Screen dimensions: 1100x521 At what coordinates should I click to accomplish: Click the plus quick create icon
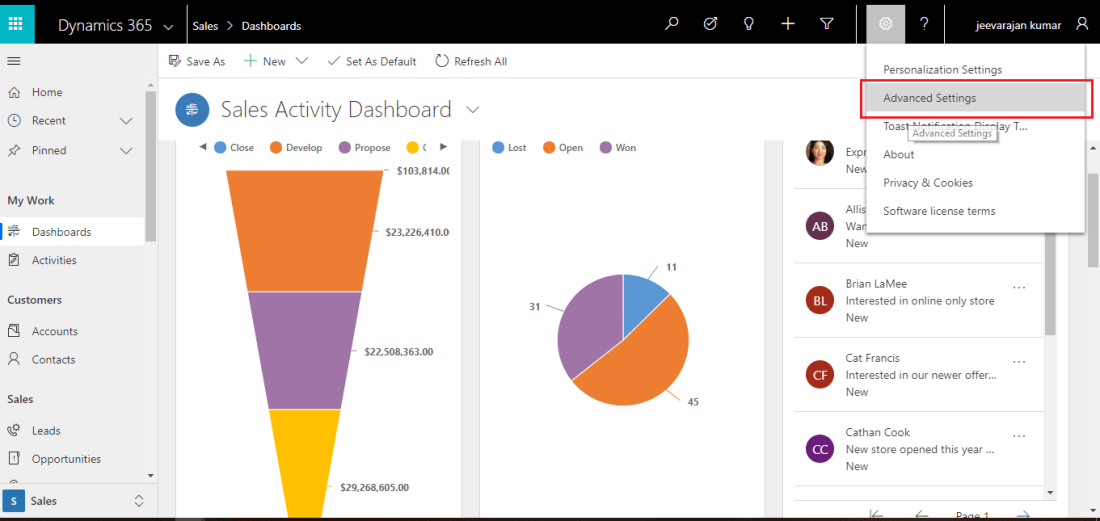[x=788, y=24]
